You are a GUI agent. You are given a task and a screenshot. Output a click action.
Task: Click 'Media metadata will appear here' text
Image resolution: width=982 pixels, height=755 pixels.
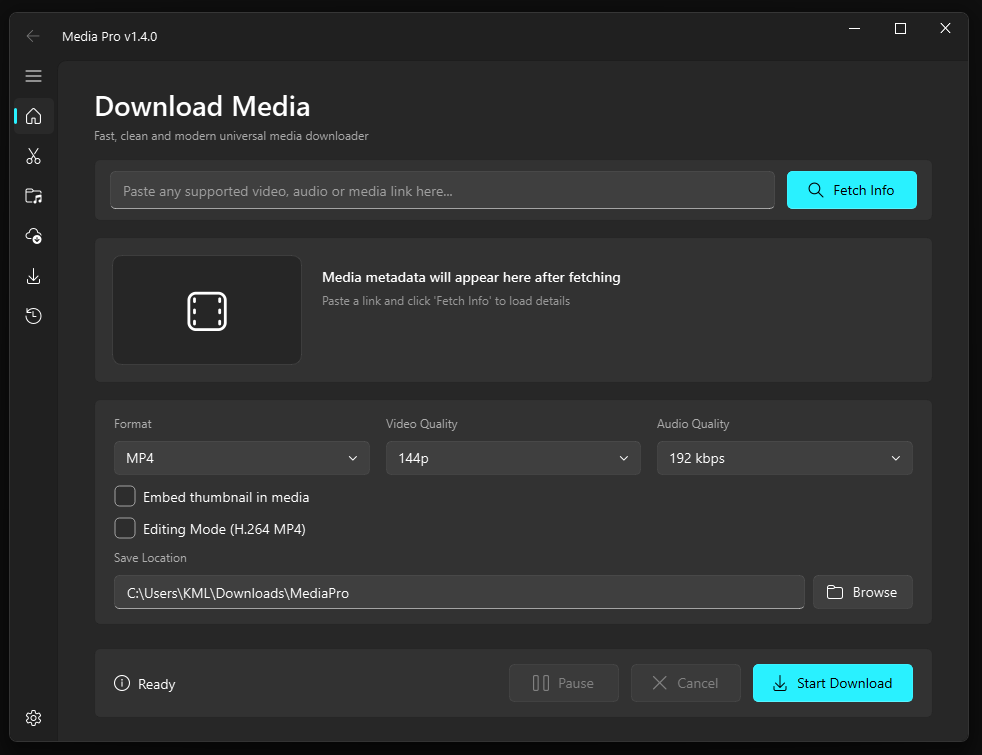click(x=471, y=277)
